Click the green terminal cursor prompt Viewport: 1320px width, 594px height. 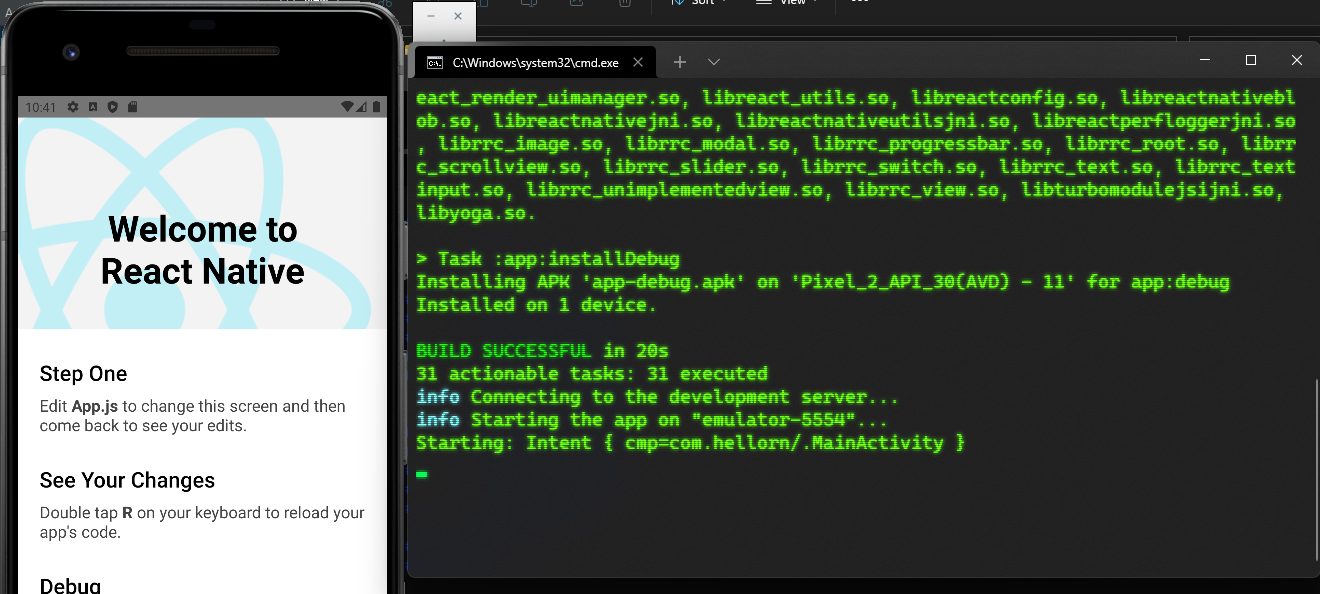click(x=422, y=473)
